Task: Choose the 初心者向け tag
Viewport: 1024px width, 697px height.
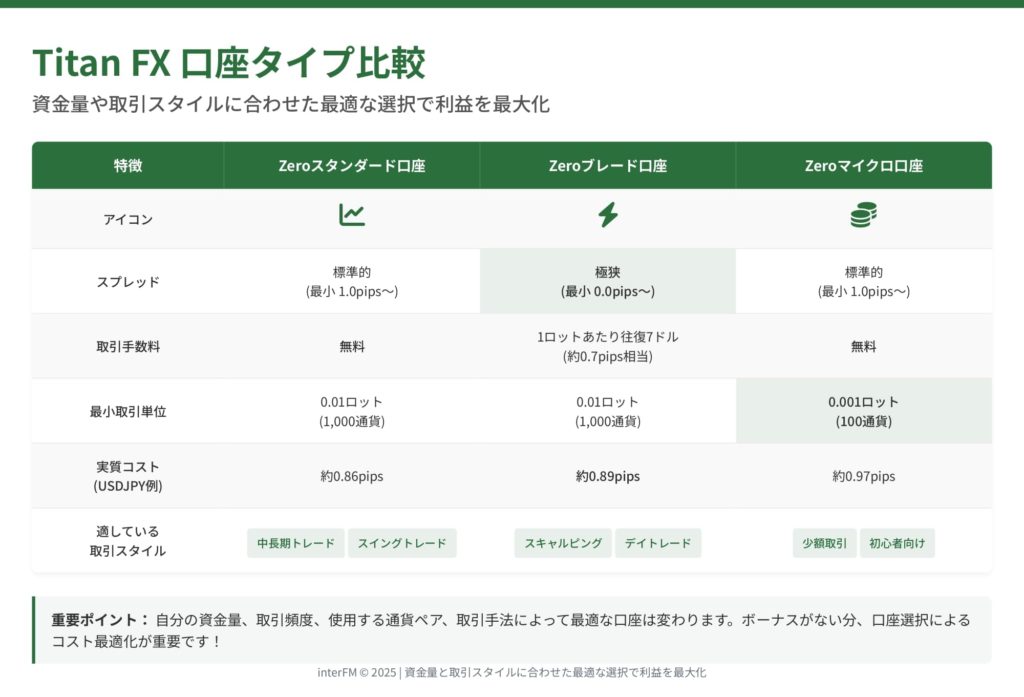Action: (897, 543)
